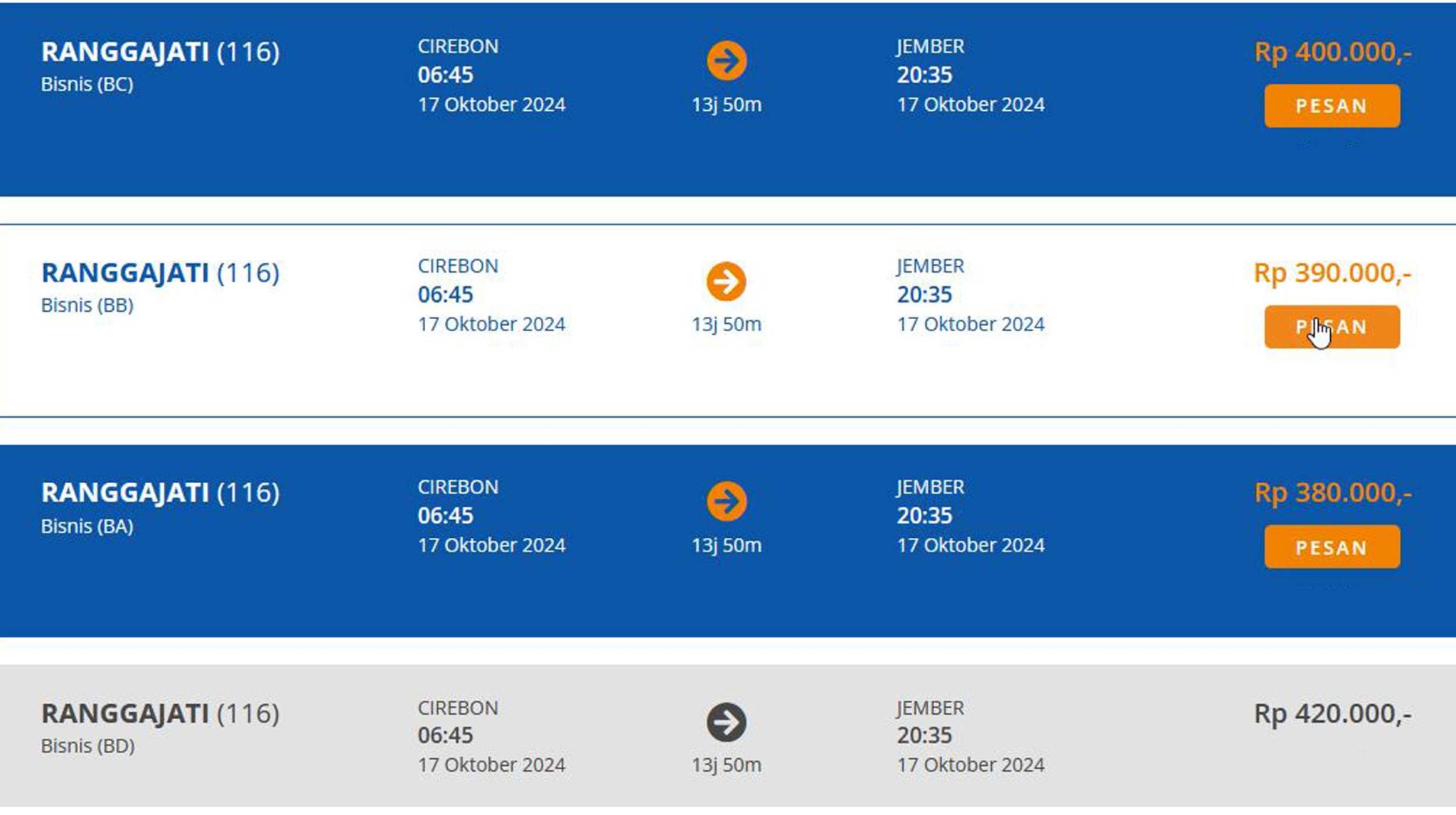Click the orange arrow icon in Bisnis (BB) row
Screen dimensions: 1456x815
click(726, 281)
